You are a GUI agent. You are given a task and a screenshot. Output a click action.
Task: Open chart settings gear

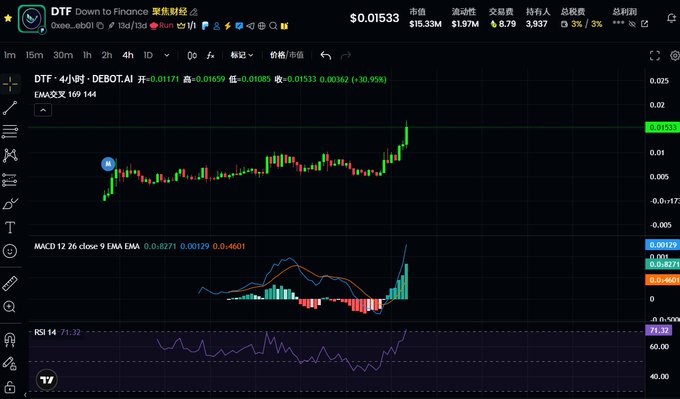675,56
